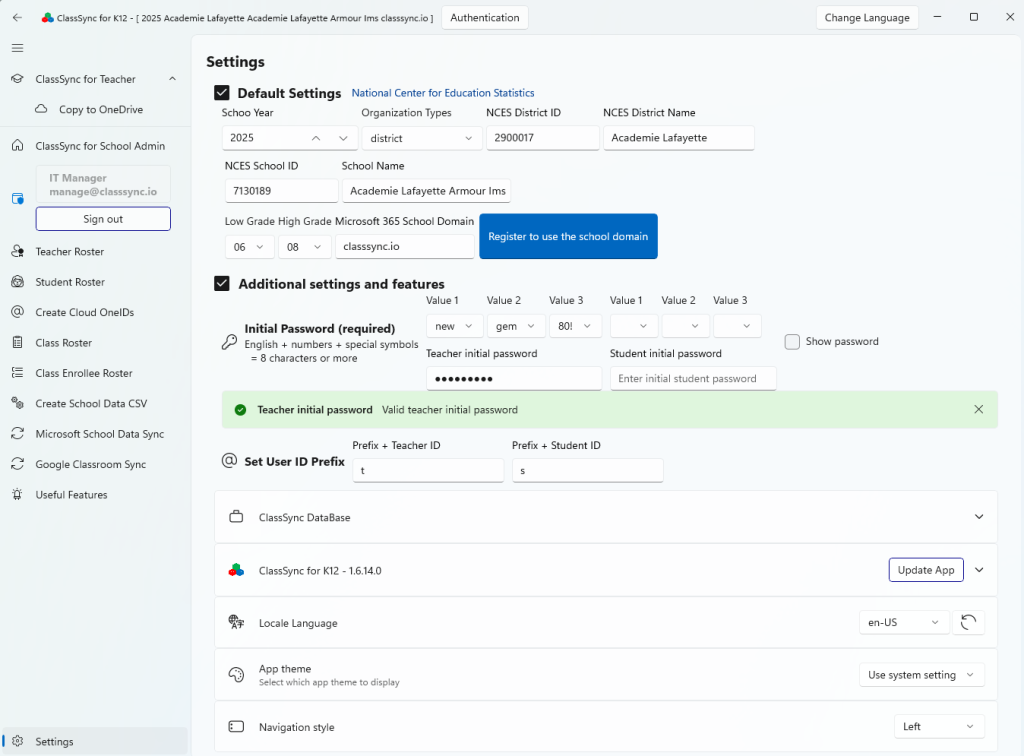Click the Navigation style panel icon
The width and height of the screenshot is (1024, 756).
tap(236, 727)
